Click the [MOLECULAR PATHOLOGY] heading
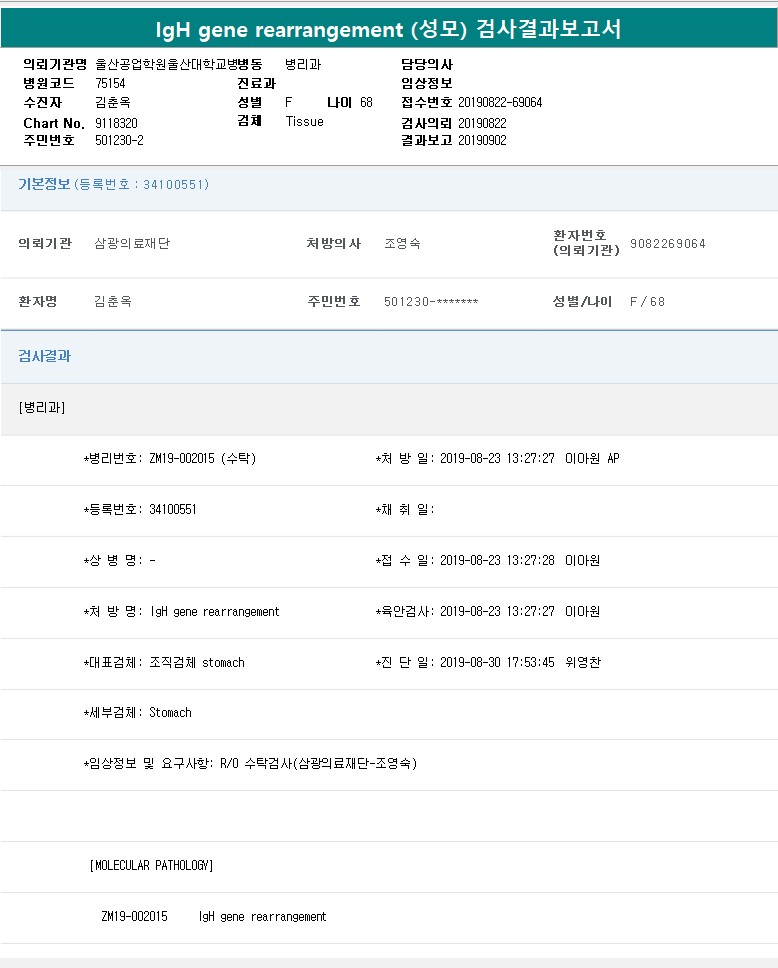This screenshot has height=968, width=778. [x=151, y=866]
